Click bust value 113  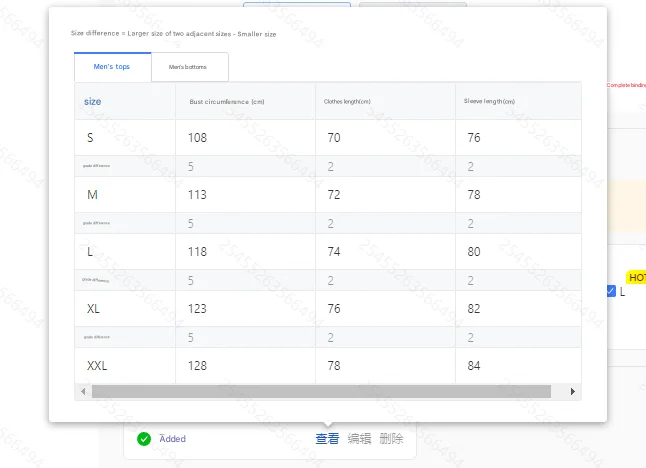click(x=197, y=194)
